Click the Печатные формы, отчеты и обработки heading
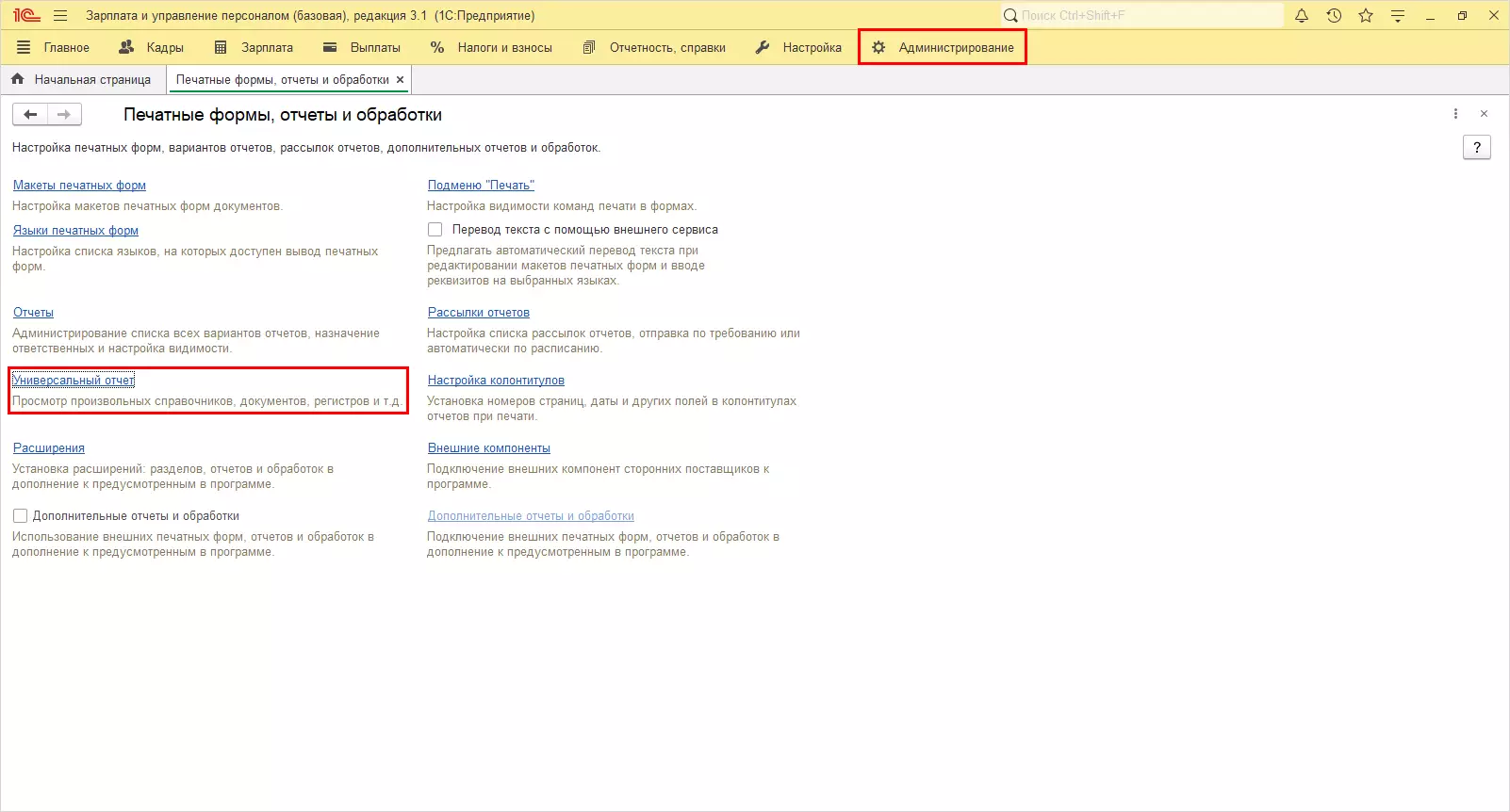The width and height of the screenshot is (1510, 812). tap(283, 115)
